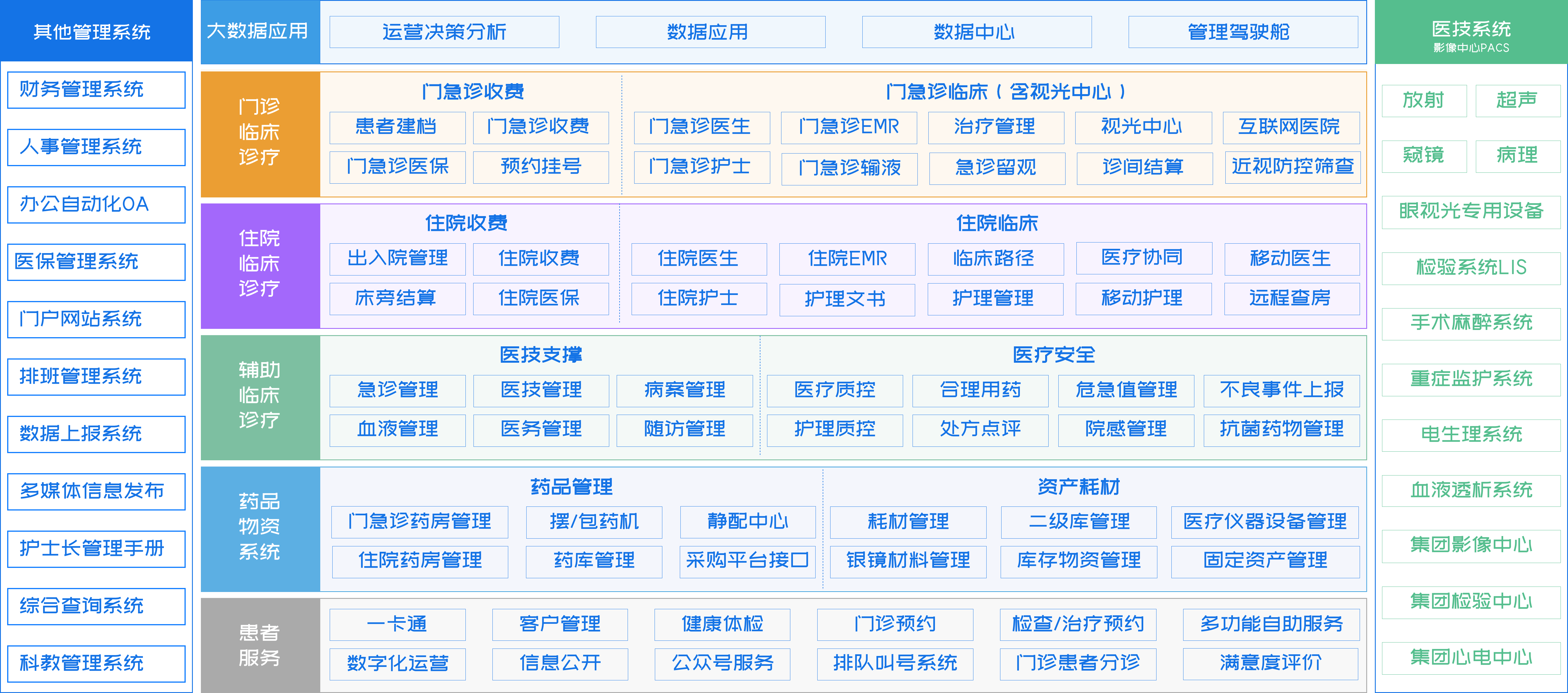Click 医保管理系统 entry
The width and height of the screenshot is (1568, 693).
point(96,262)
